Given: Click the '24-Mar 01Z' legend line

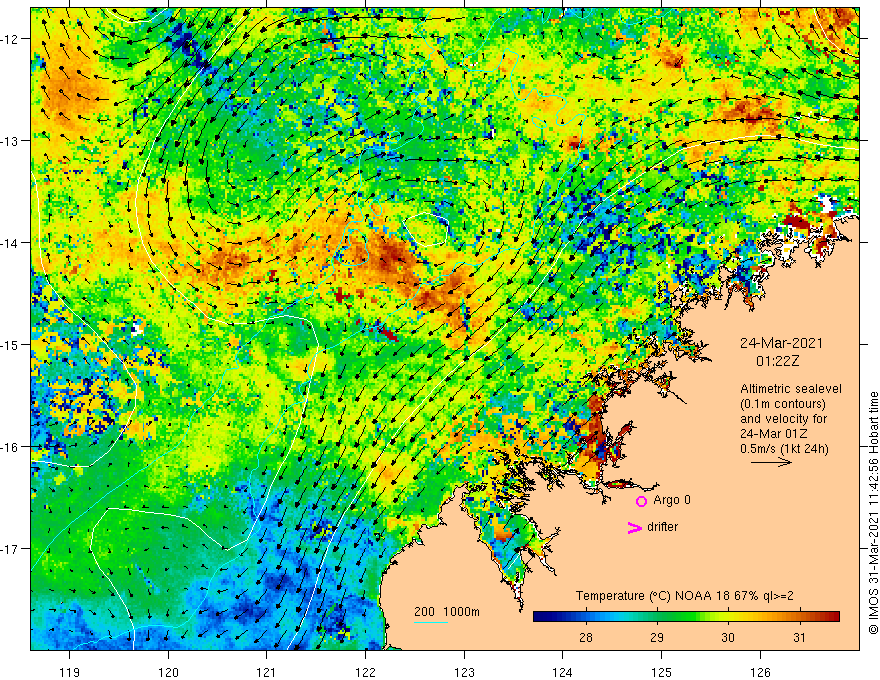Looking at the screenshot, I should [x=774, y=434].
